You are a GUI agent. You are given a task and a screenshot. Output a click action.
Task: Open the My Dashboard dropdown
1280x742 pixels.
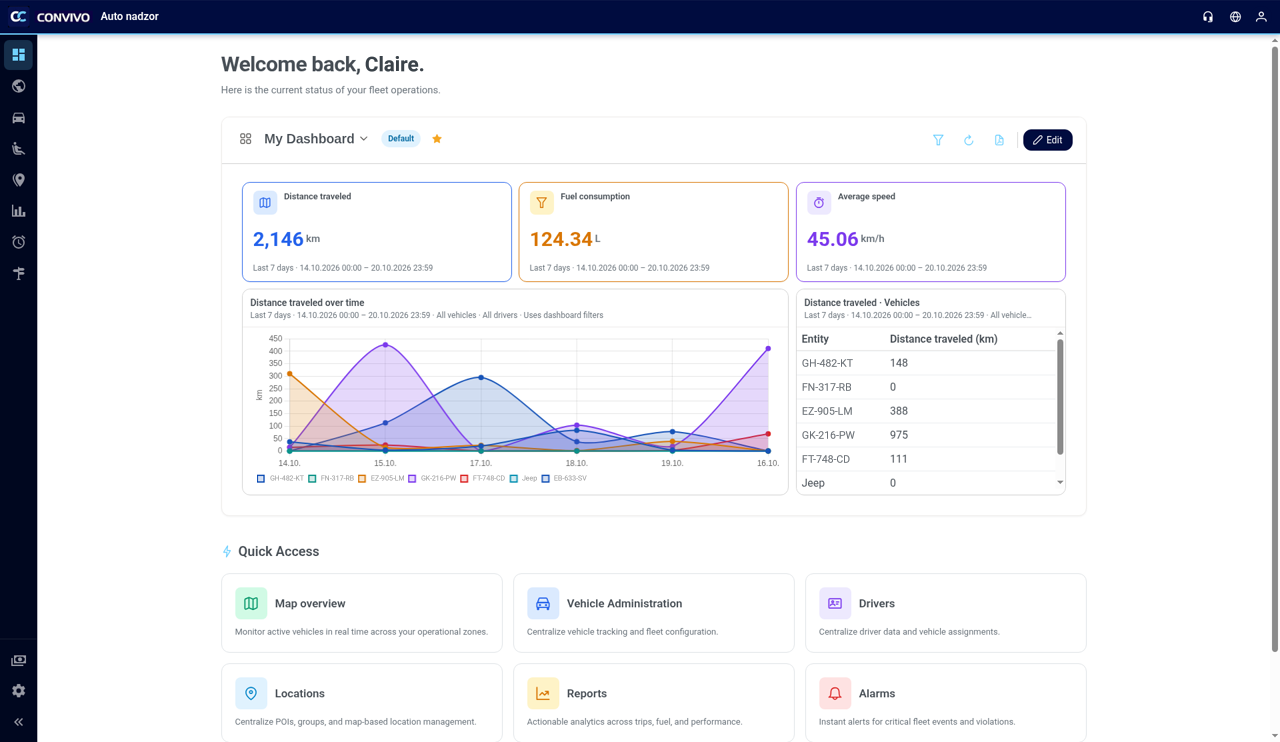click(x=316, y=139)
